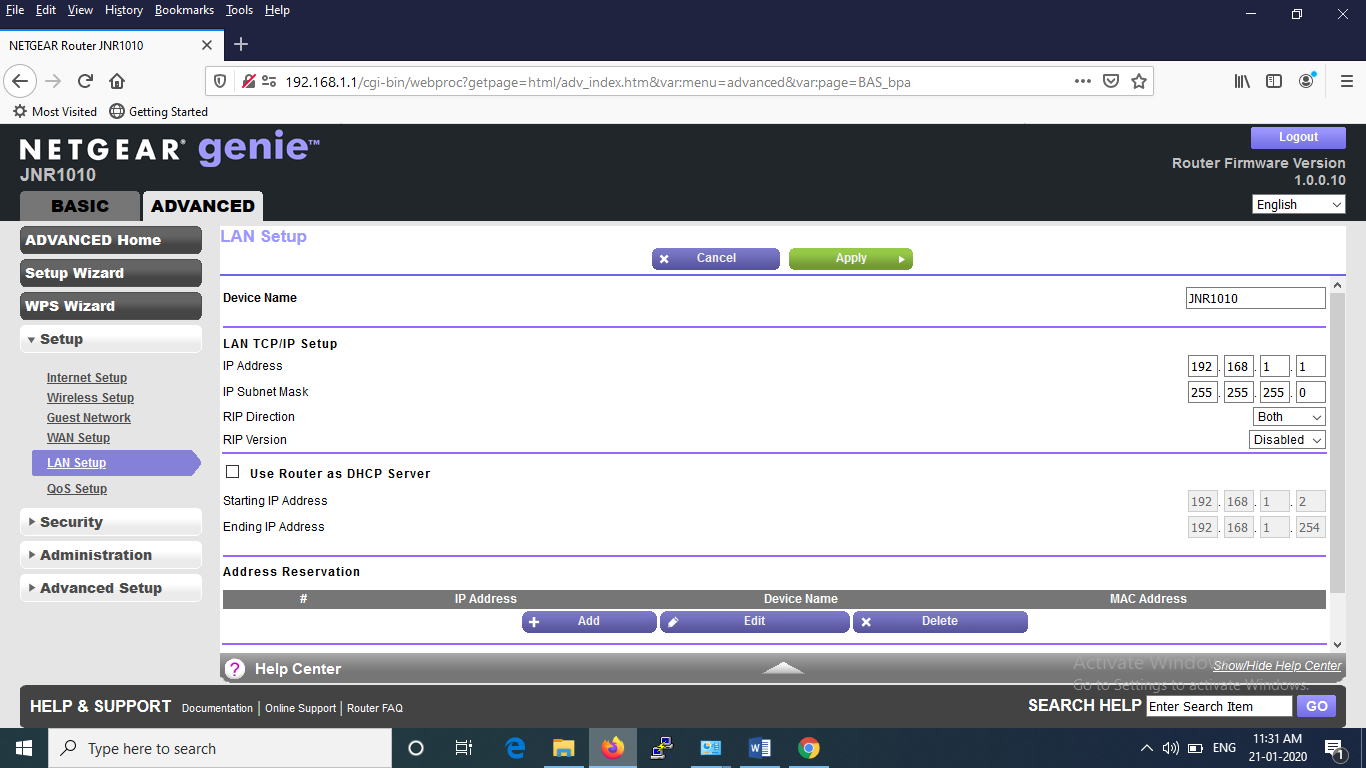Screen dimensions: 1366x768
Task: Expand Help Center with the up arrow
Action: [x=783, y=667]
